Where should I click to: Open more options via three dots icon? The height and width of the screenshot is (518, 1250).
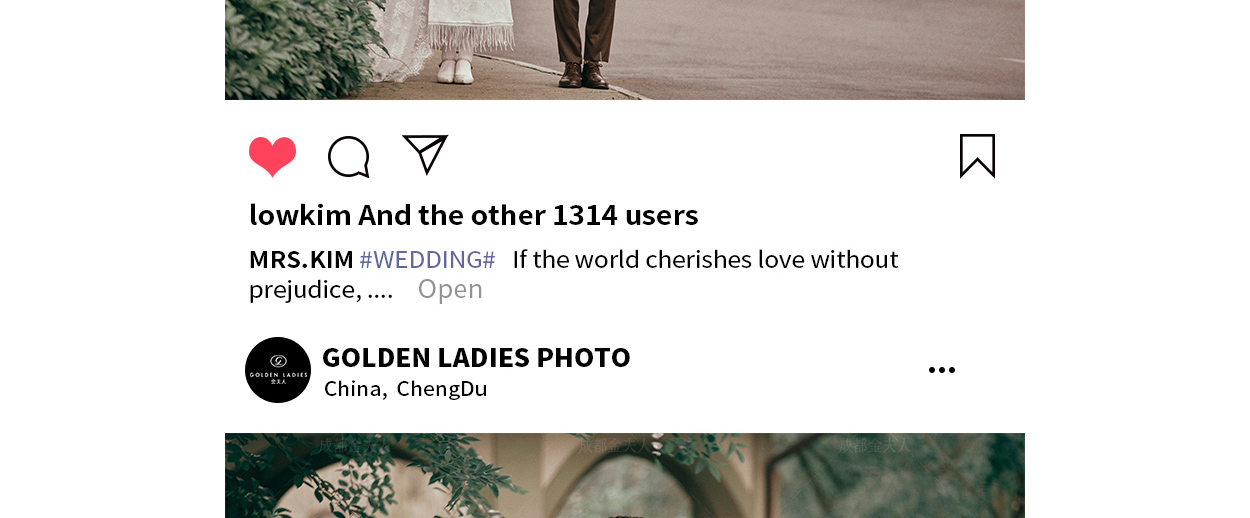(x=942, y=370)
